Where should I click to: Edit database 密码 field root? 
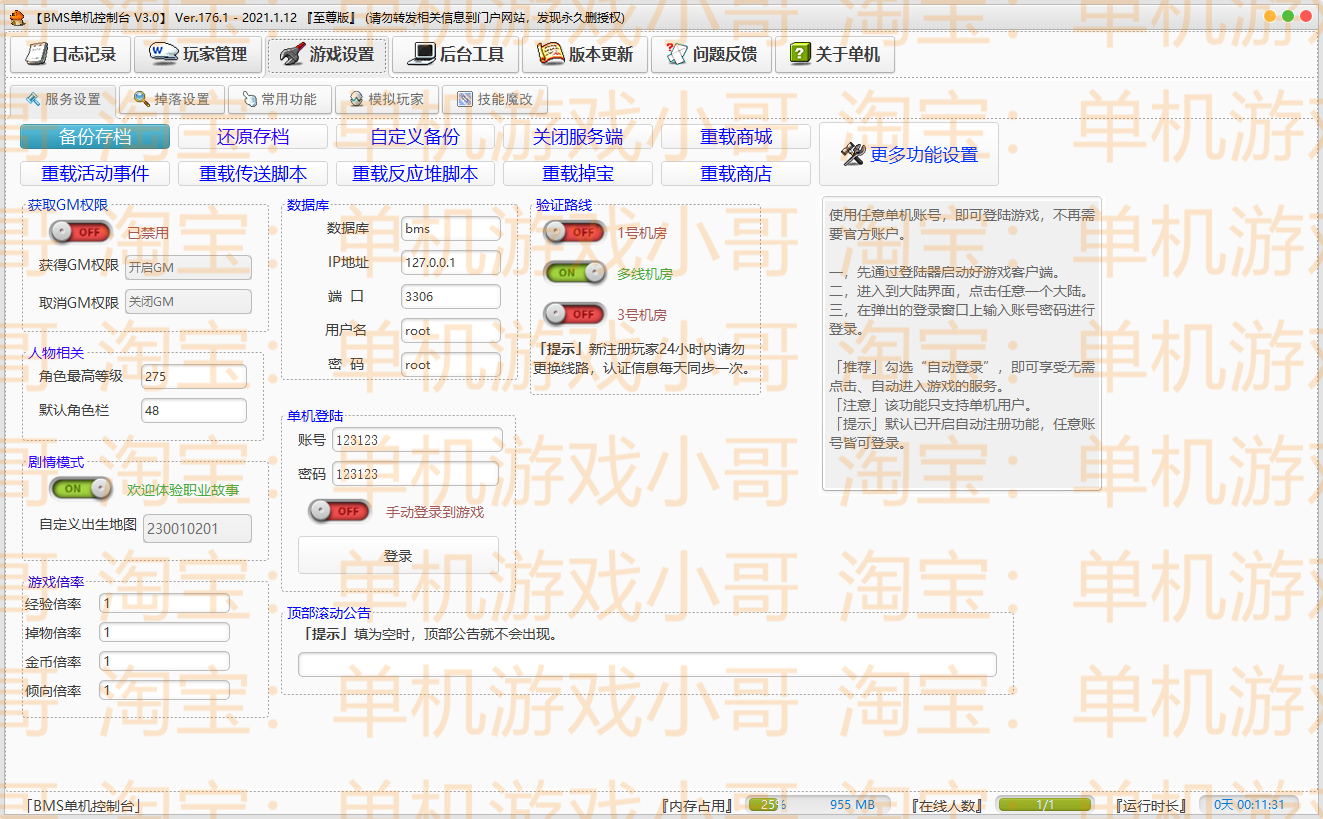tap(451, 365)
